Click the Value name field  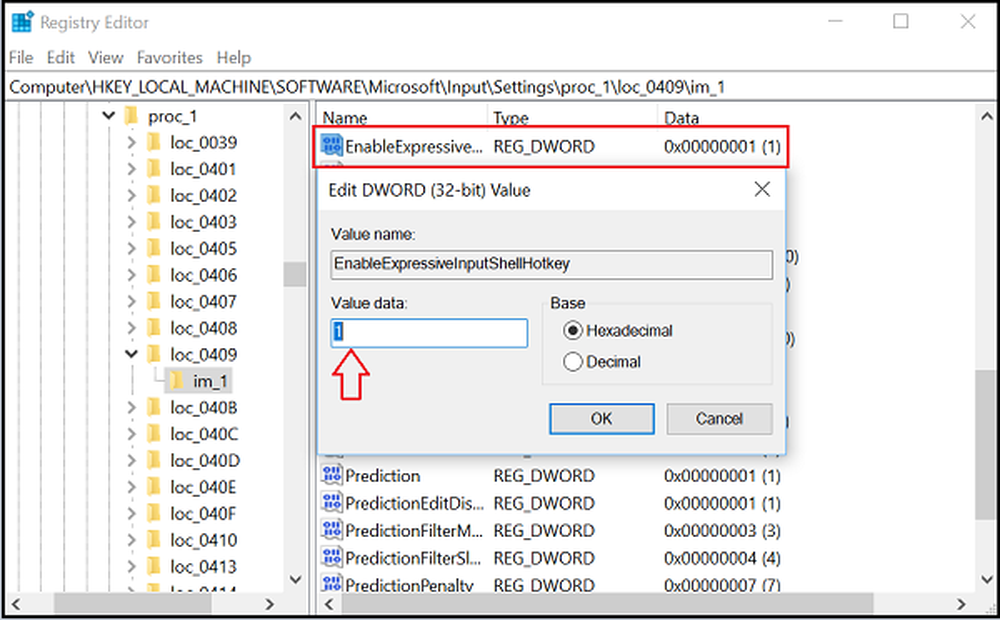552,264
